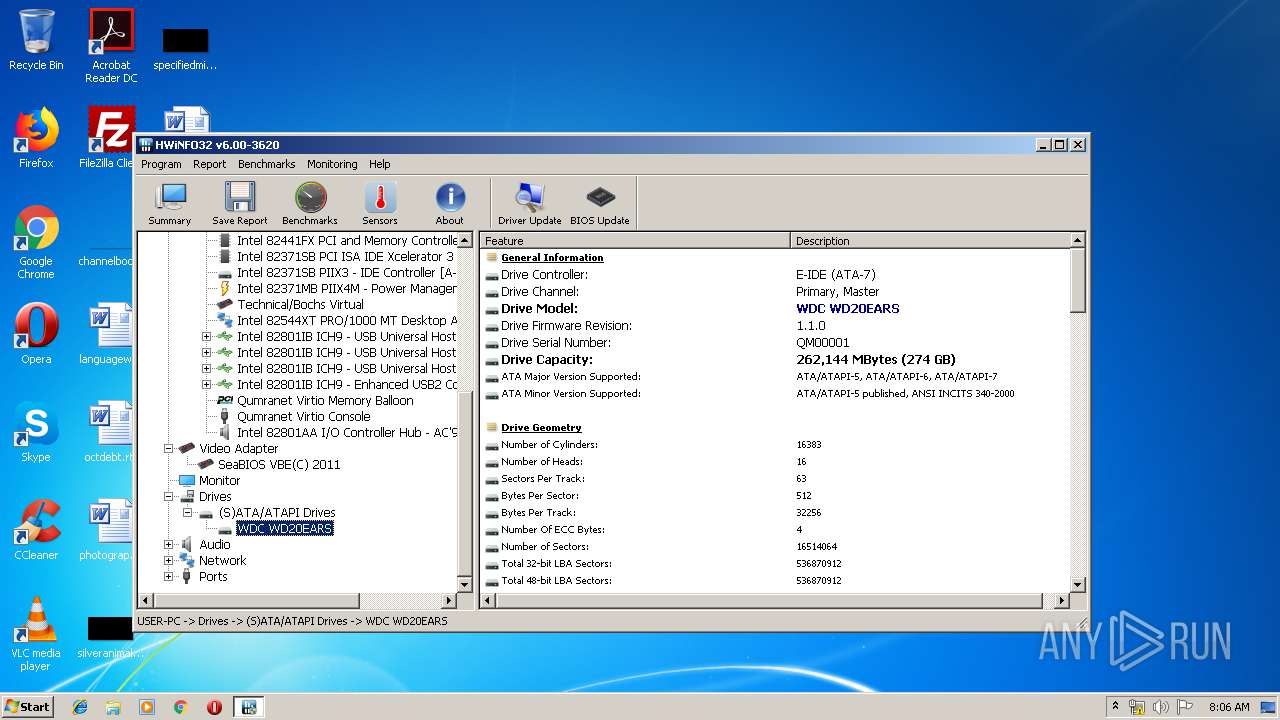
Task: Click the tree pane horizontal scrollbar right arrow
Action: 449,601
